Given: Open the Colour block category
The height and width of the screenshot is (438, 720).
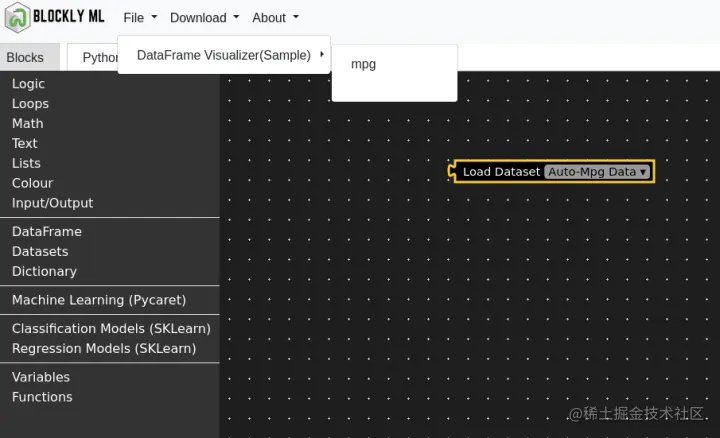Looking at the screenshot, I should point(32,183).
